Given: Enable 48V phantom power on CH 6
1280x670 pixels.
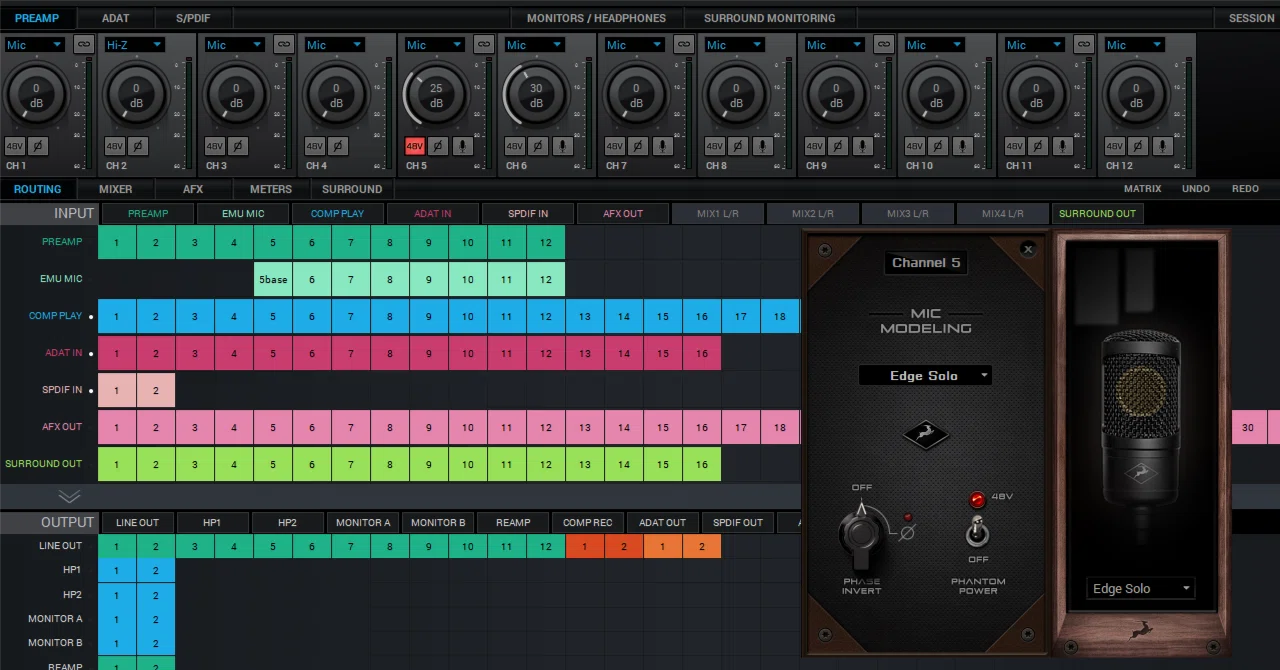Looking at the screenshot, I should tap(515, 146).
